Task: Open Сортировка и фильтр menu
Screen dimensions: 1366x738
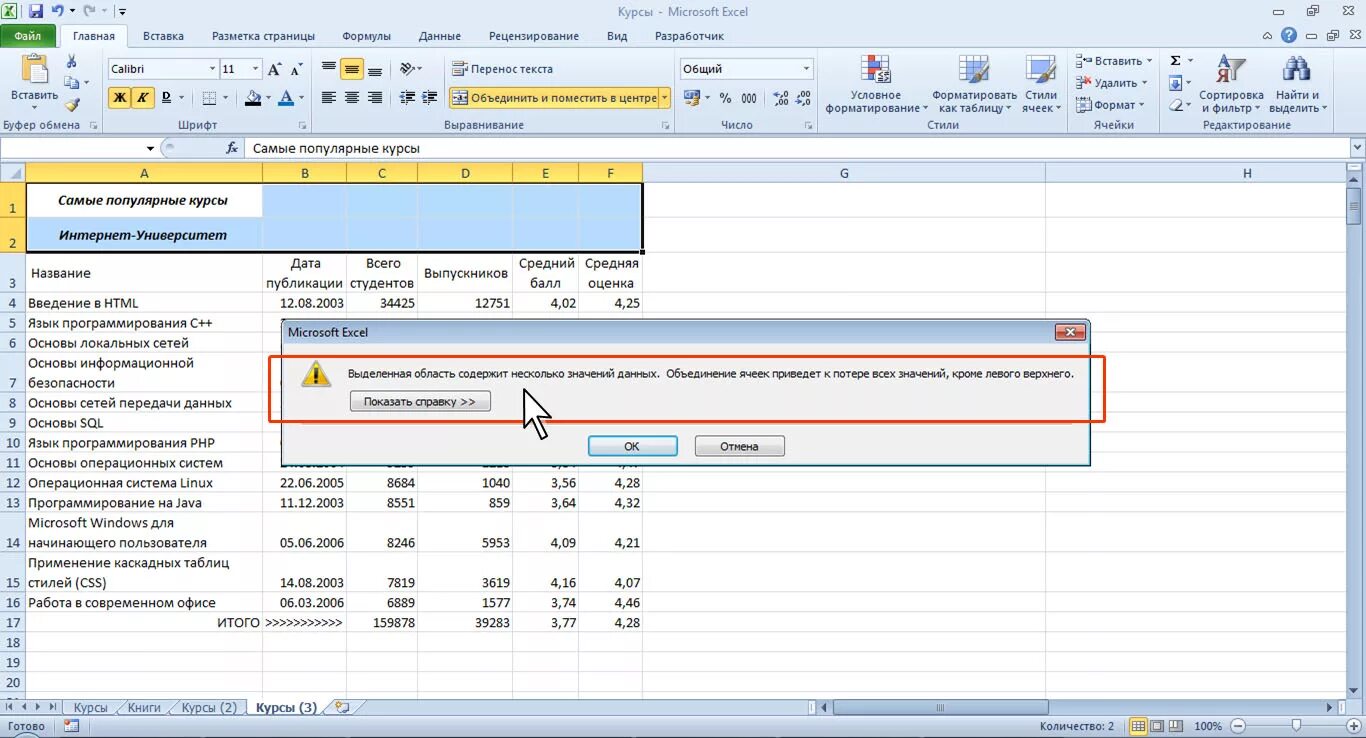Action: click(x=1232, y=84)
